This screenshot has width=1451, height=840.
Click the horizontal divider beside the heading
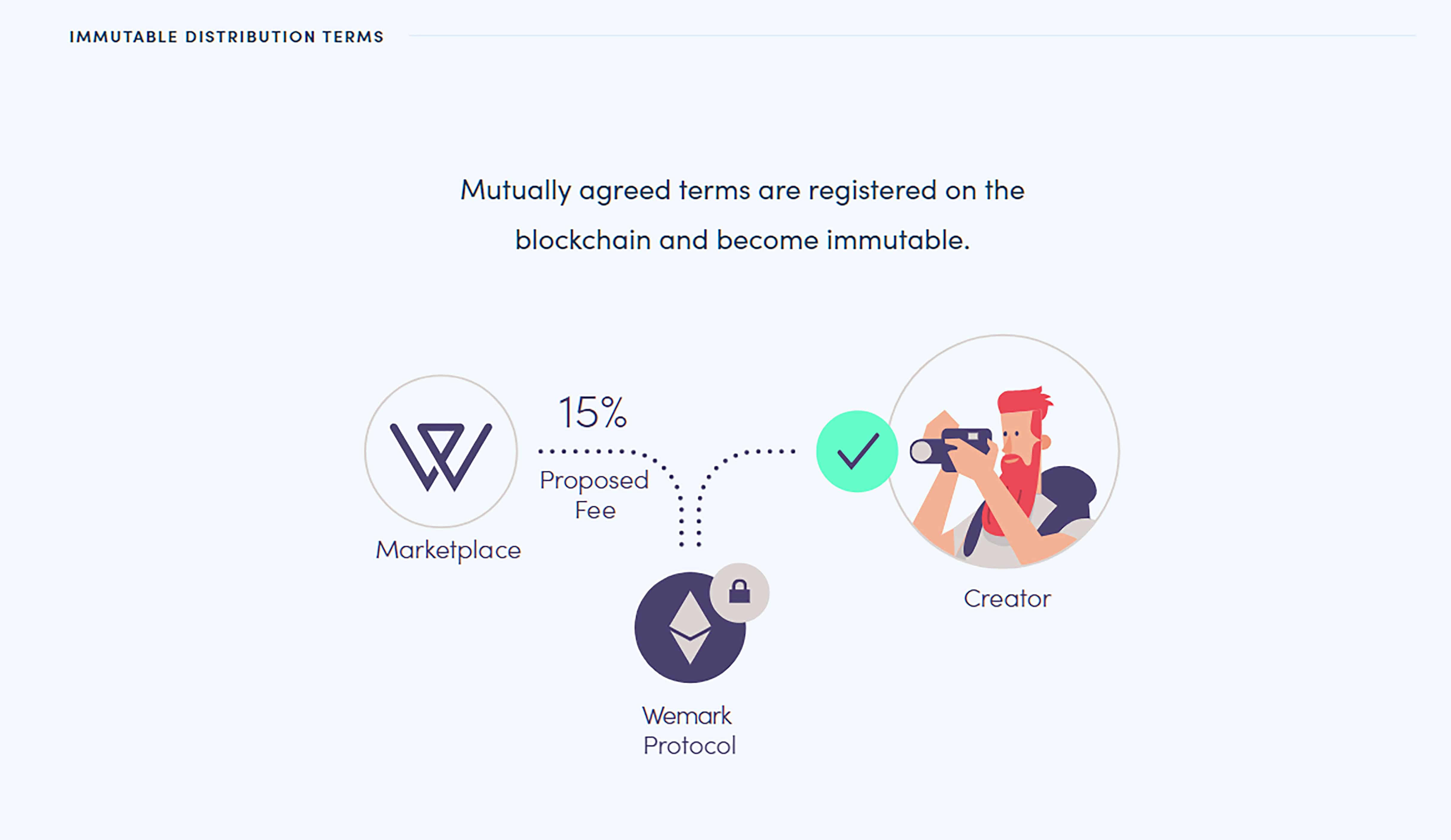912,36
